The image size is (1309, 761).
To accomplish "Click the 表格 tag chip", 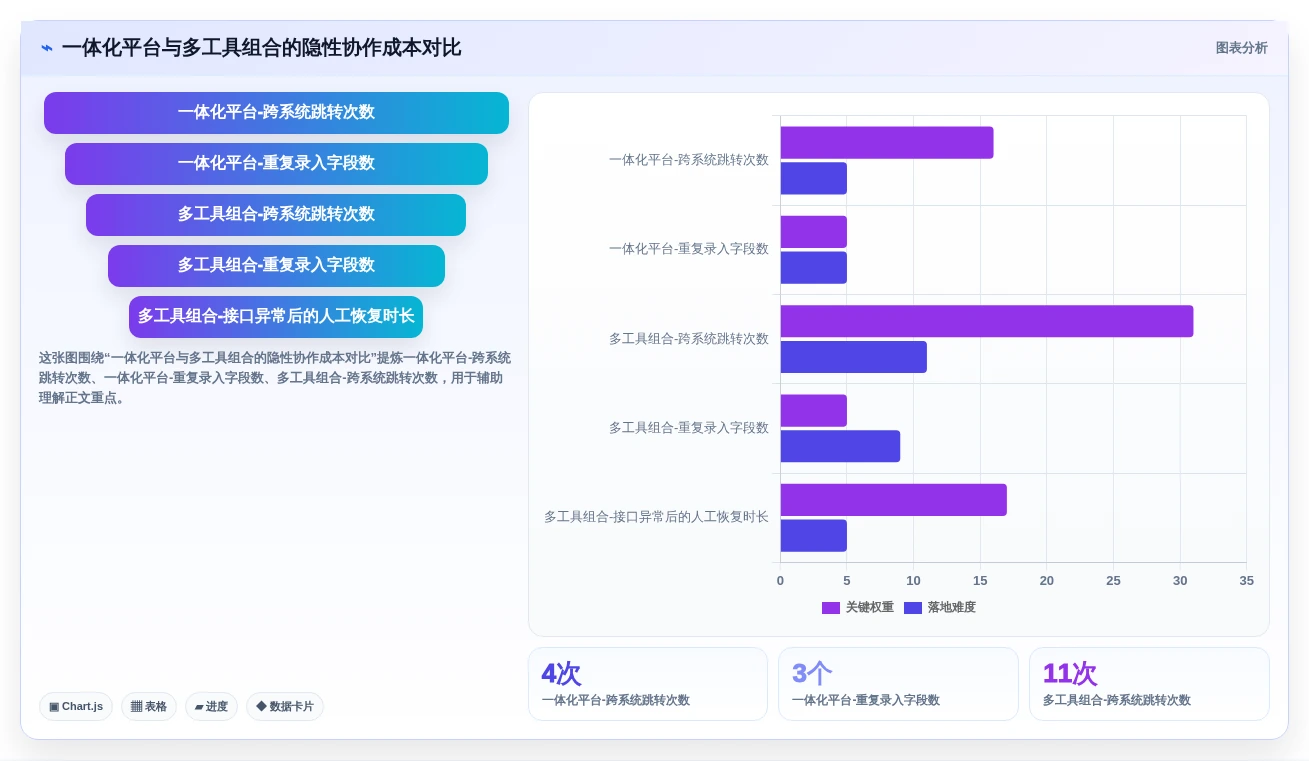I will (x=149, y=706).
